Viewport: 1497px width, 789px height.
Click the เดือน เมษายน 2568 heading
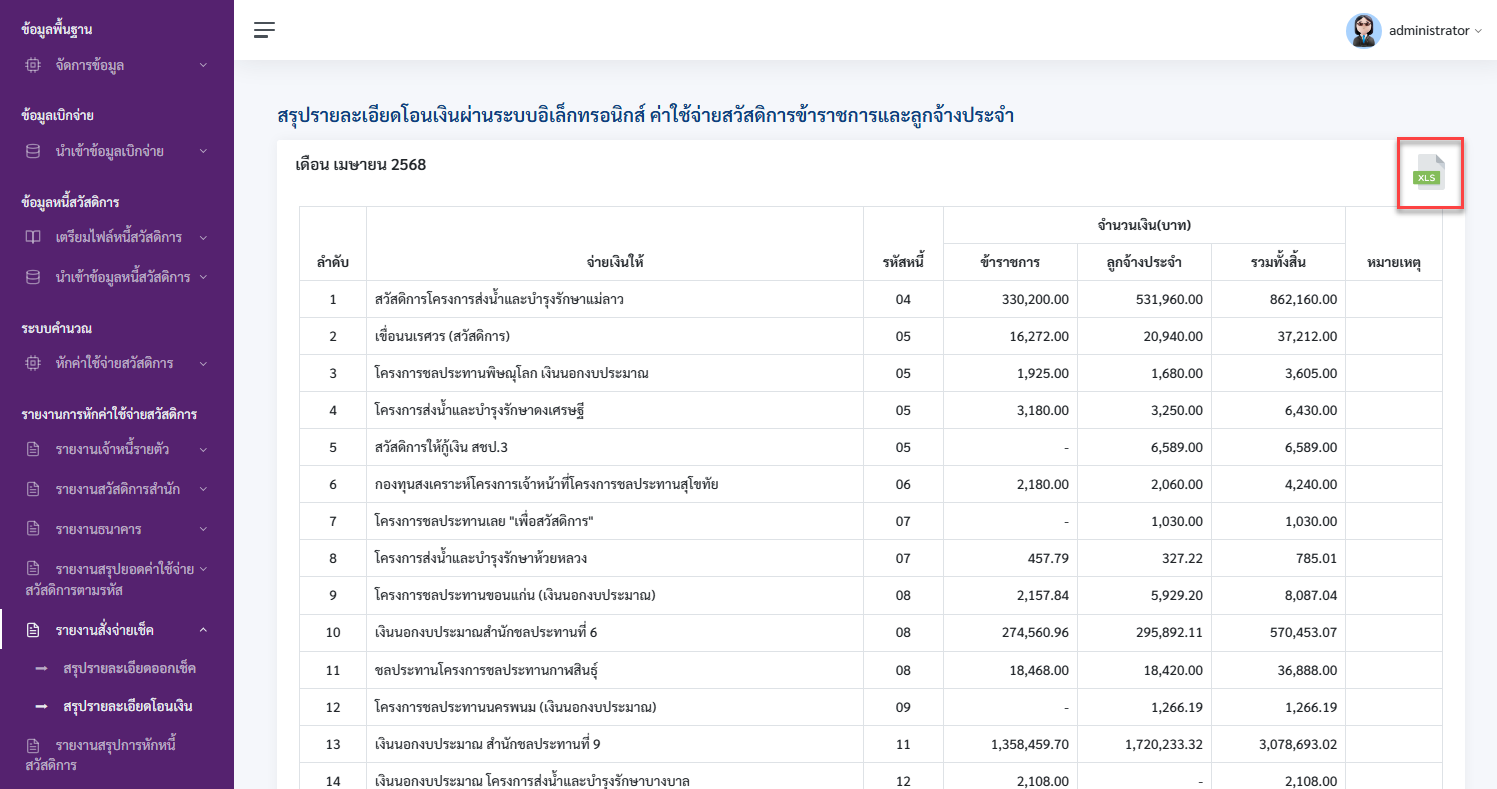coord(361,165)
